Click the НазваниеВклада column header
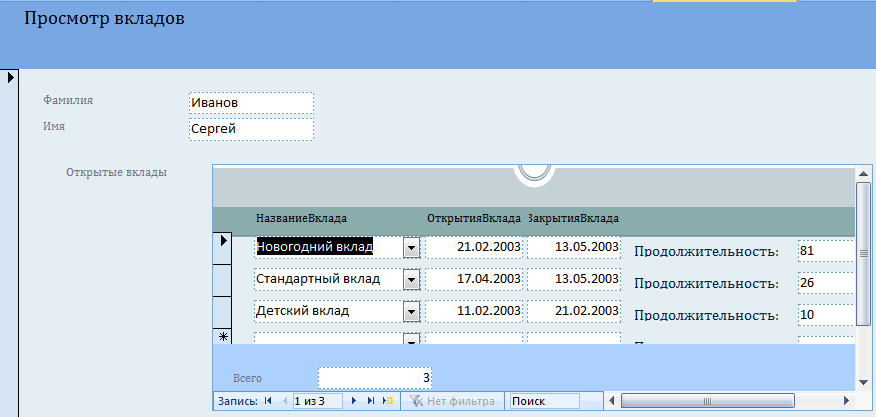This screenshot has height=417, width=876. click(301, 219)
